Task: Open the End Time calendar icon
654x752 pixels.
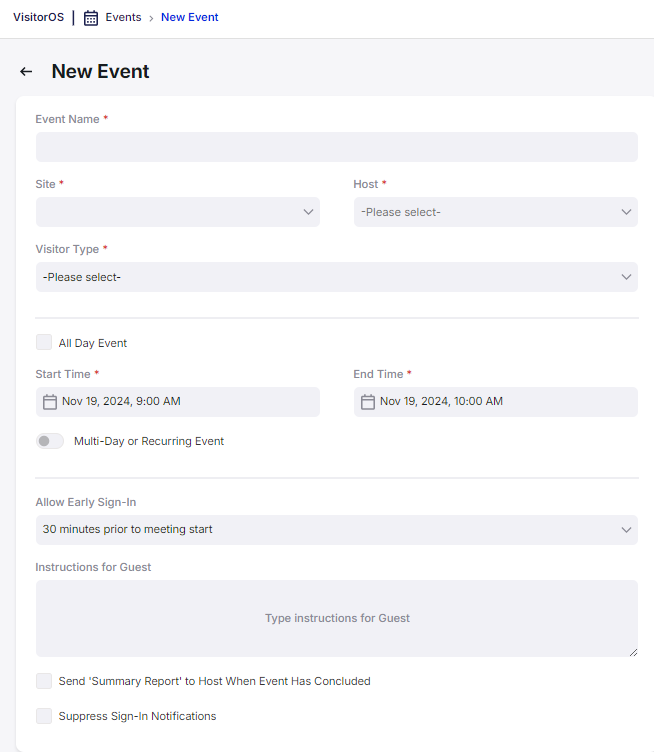Action: click(x=368, y=401)
